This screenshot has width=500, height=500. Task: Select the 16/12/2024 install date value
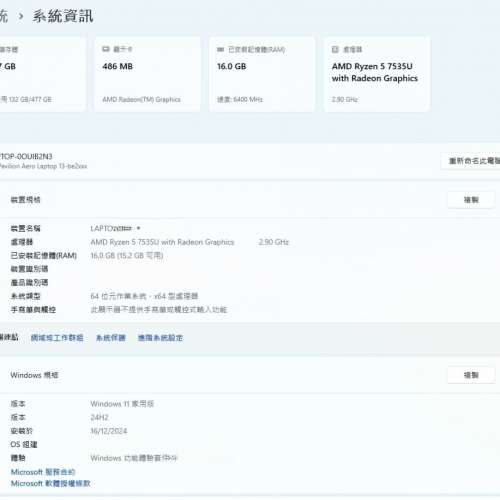click(109, 431)
